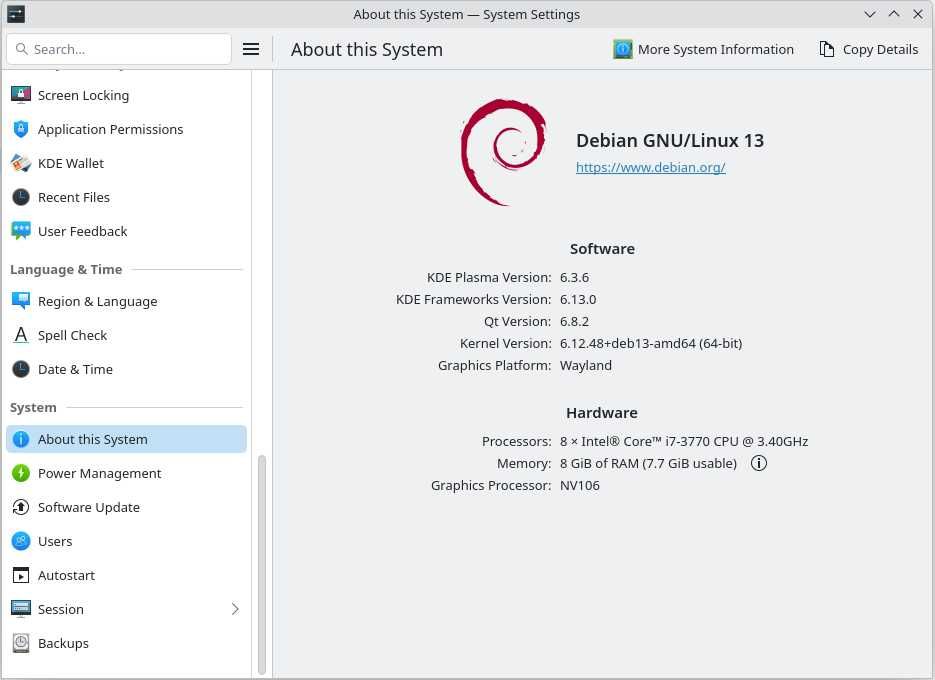Open Power Management settings

tap(126, 473)
